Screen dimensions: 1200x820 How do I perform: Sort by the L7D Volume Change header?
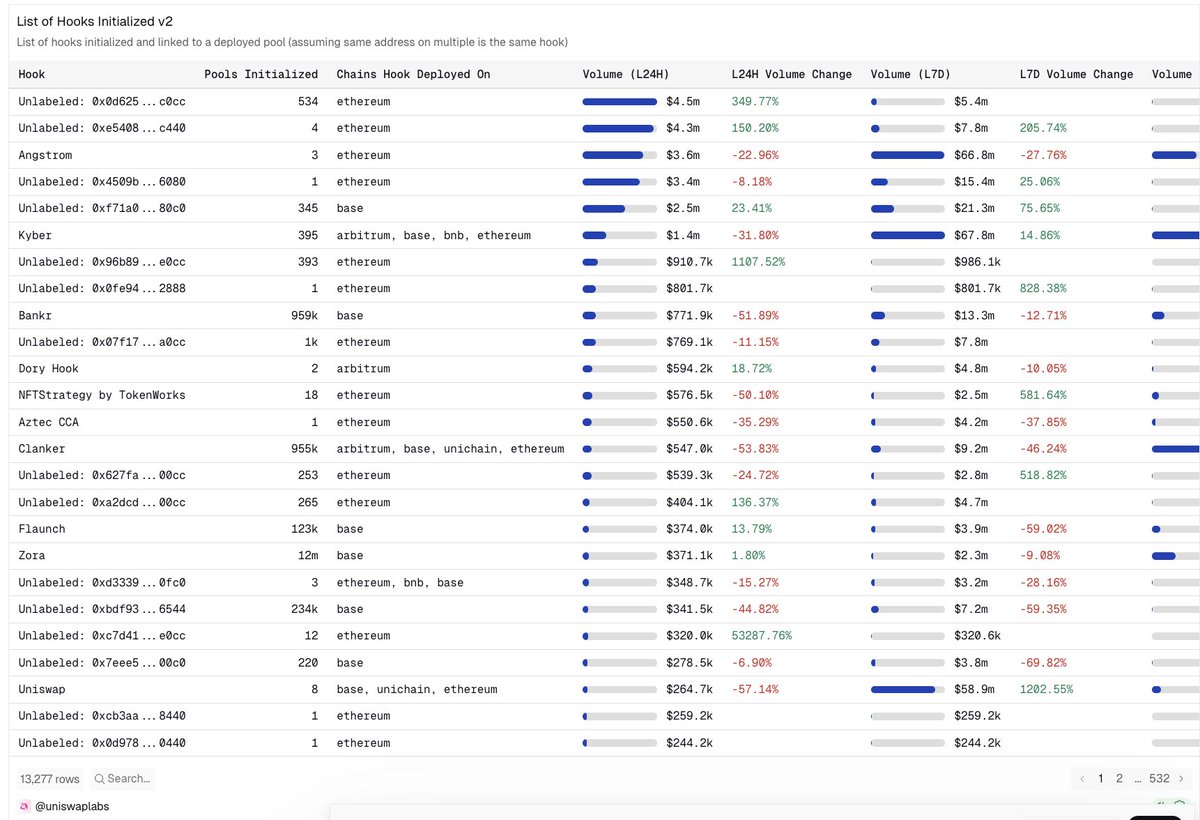pos(1077,74)
